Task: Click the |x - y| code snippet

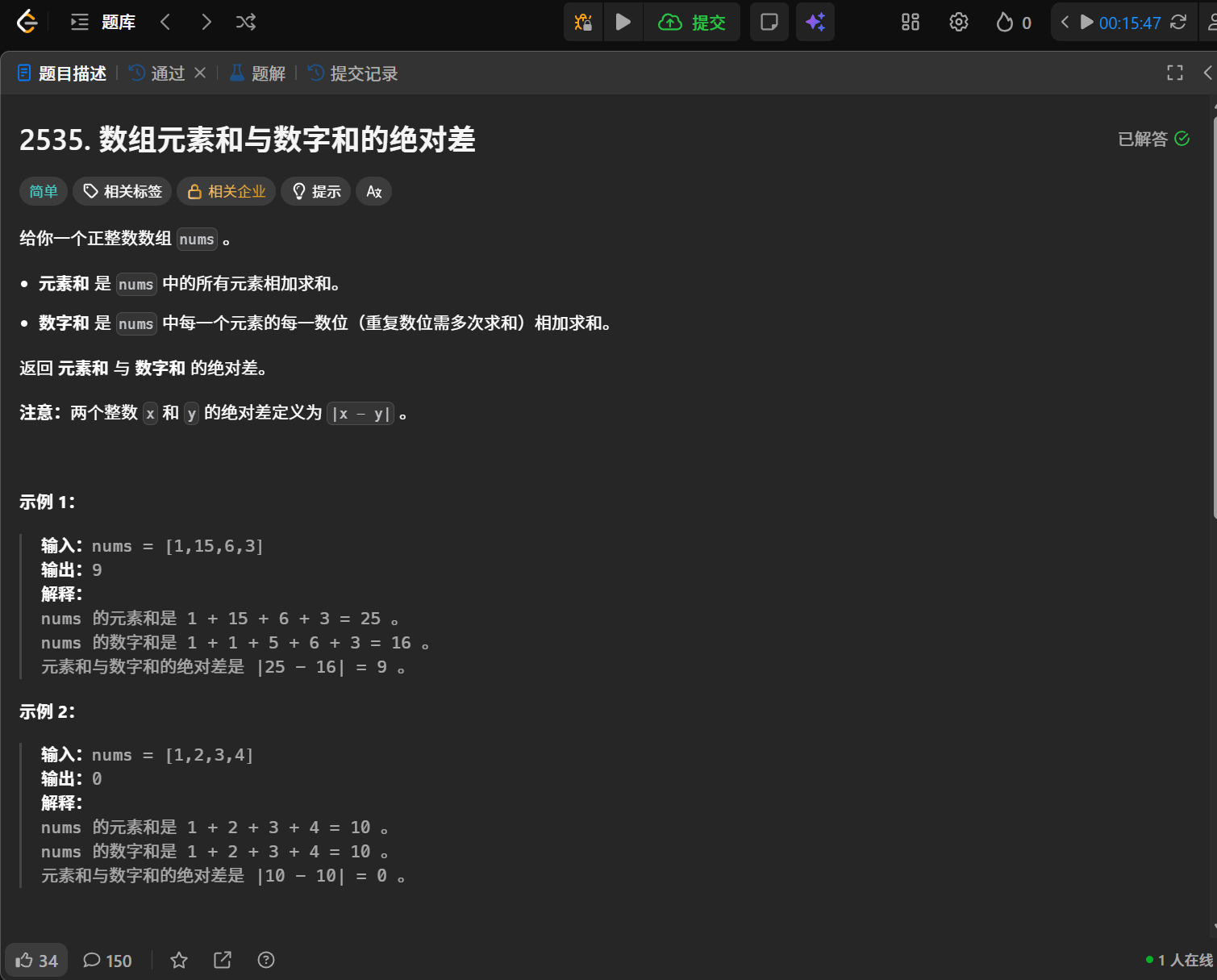Action: click(x=361, y=414)
